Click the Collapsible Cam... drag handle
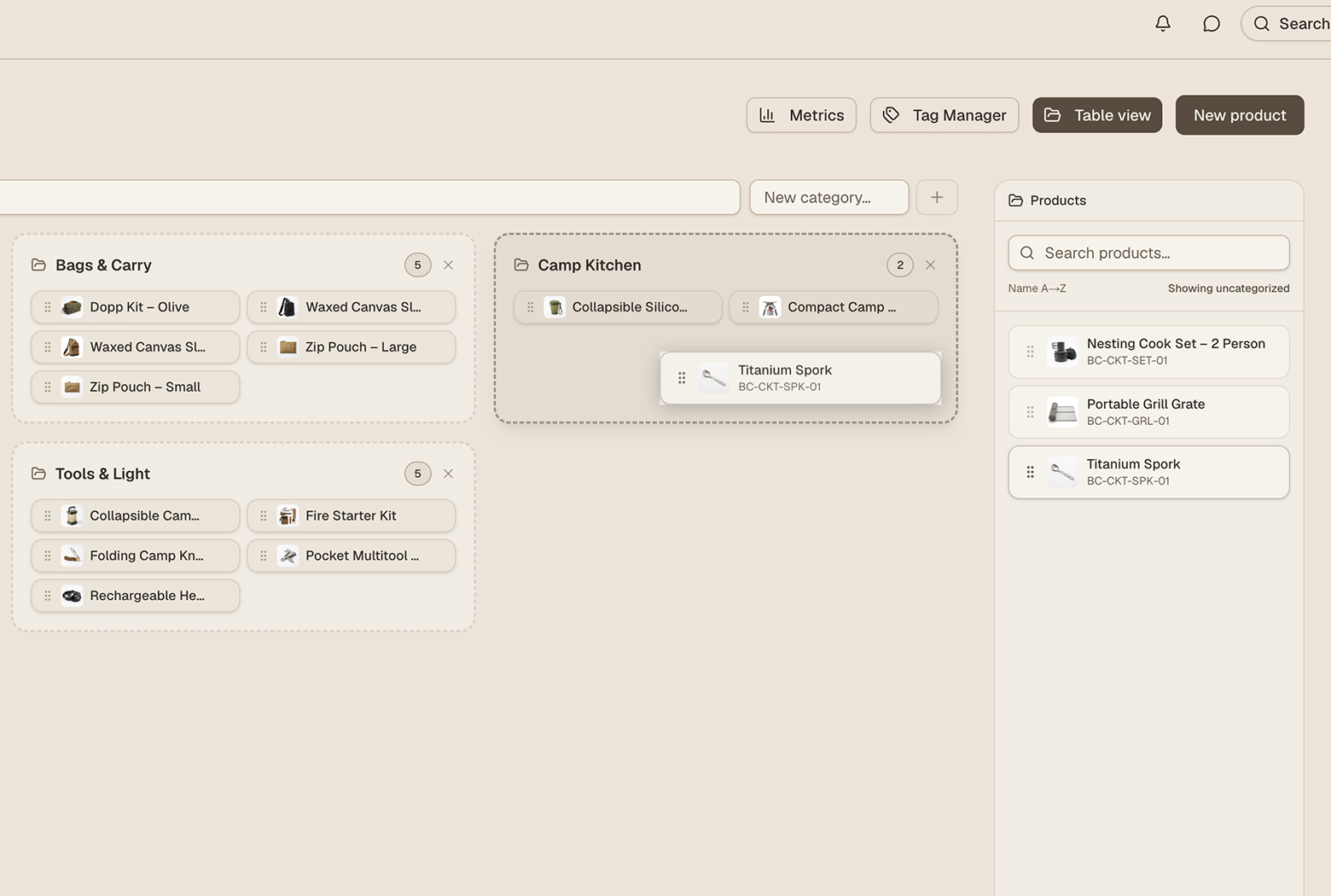 click(x=48, y=515)
